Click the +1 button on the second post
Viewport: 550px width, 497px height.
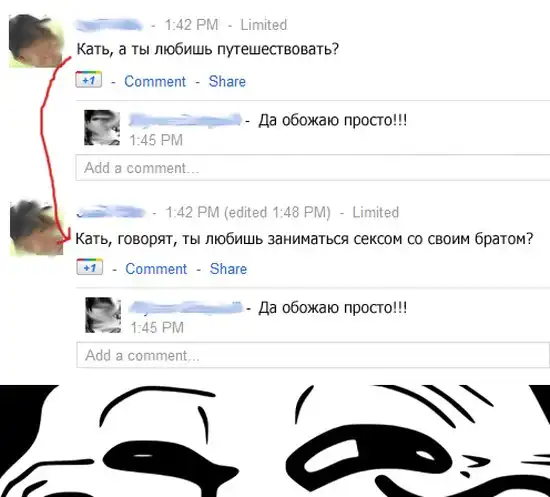[x=90, y=267]
